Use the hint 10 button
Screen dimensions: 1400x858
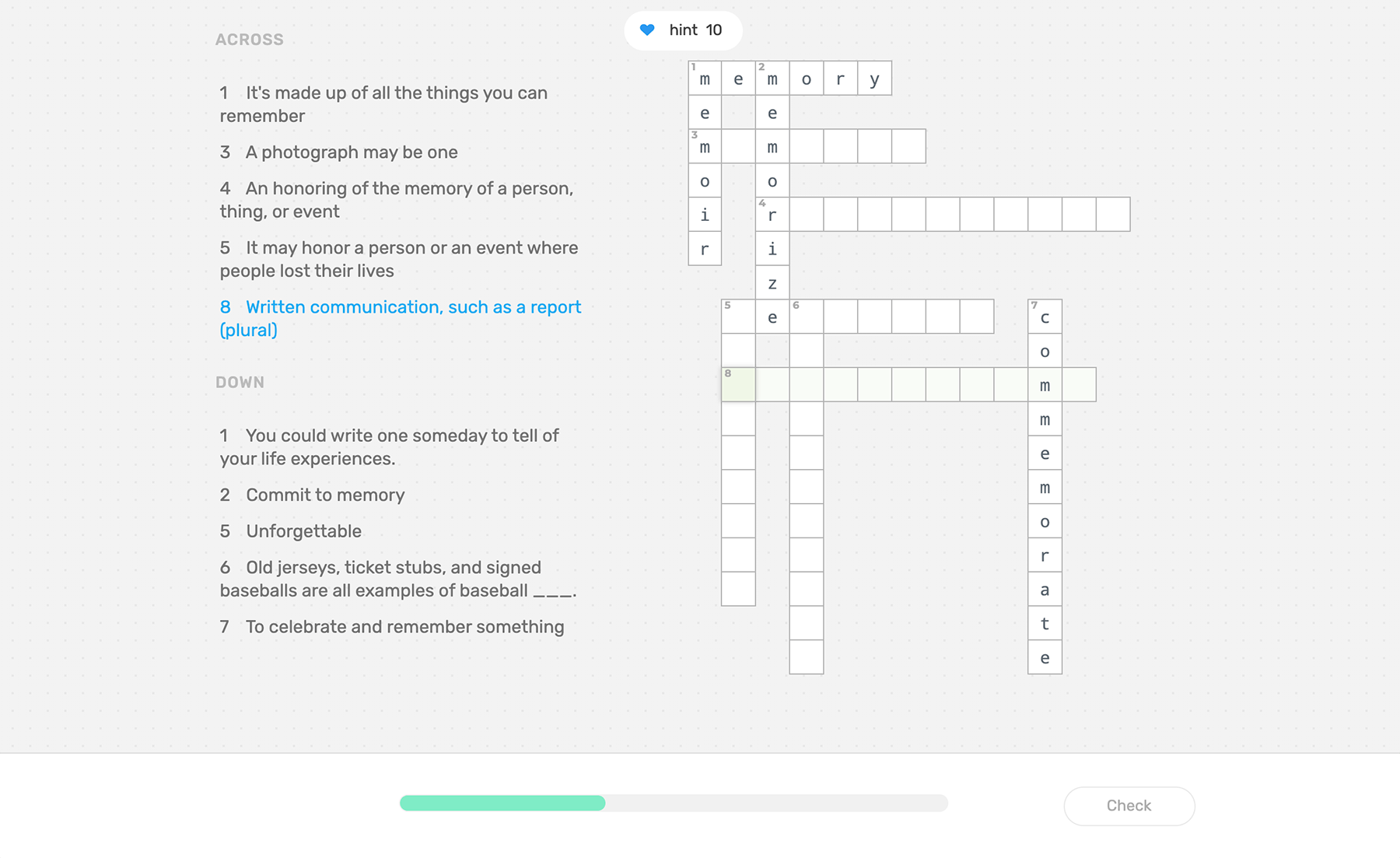pos(683,30)
